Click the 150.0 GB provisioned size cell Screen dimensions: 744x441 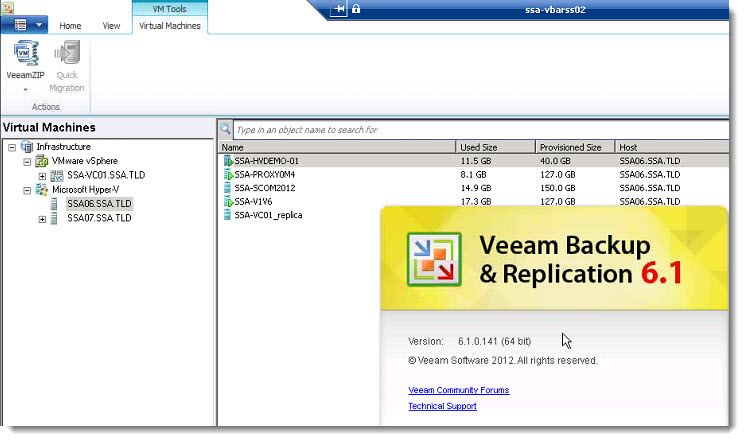tap(558, 188)
